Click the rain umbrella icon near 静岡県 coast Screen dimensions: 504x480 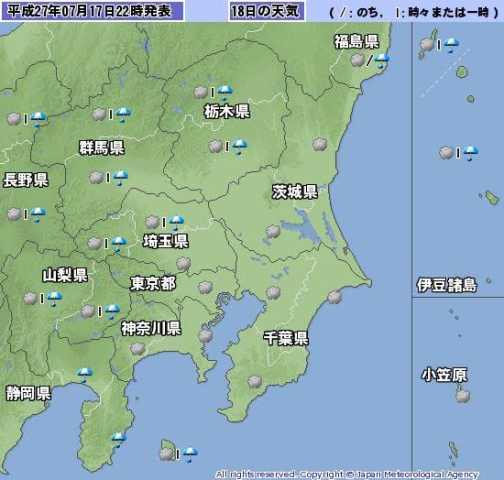(x=85, y=375)
